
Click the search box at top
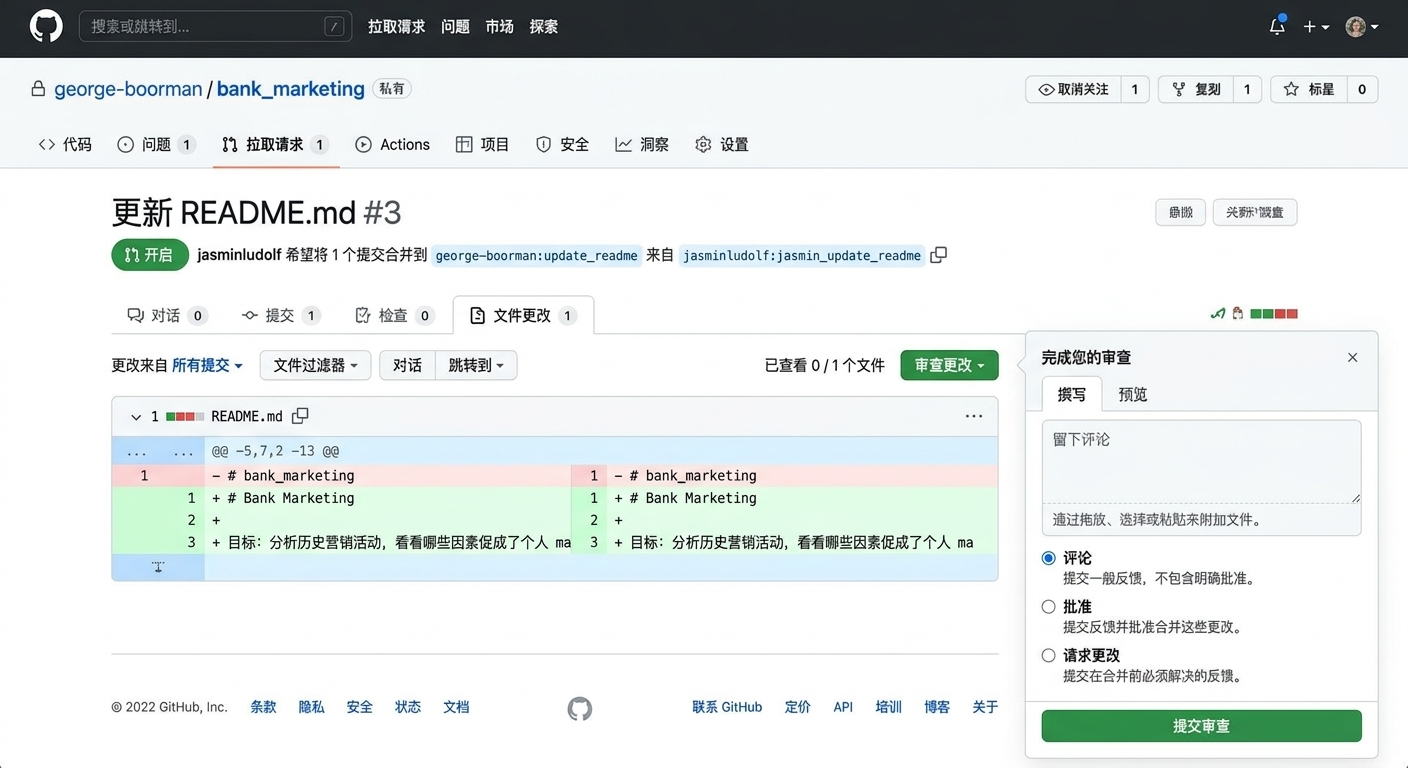(215, 26)
